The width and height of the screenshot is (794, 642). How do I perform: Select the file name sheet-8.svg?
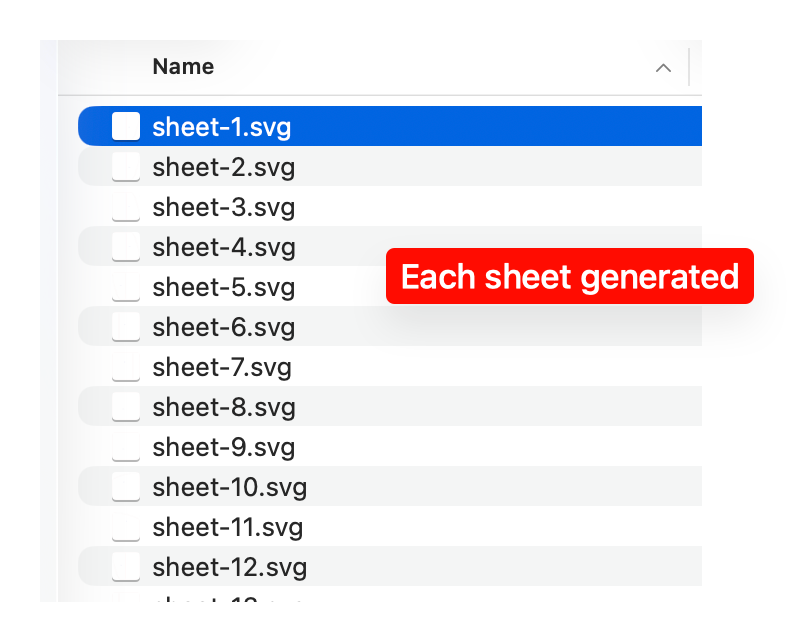(224, 407)
